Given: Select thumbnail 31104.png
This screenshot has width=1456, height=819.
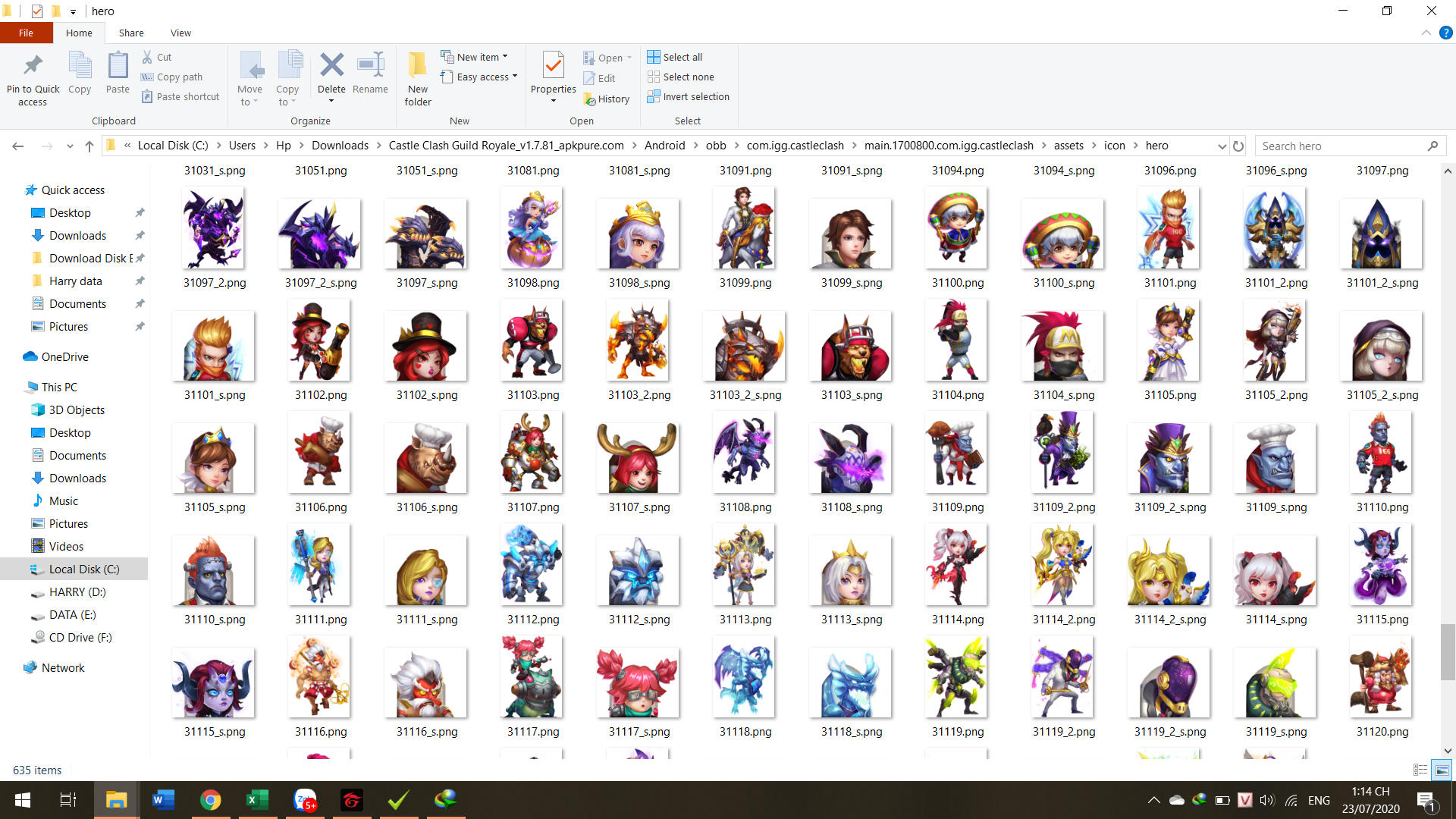Looking at the screenshot, I should point(956,341).
